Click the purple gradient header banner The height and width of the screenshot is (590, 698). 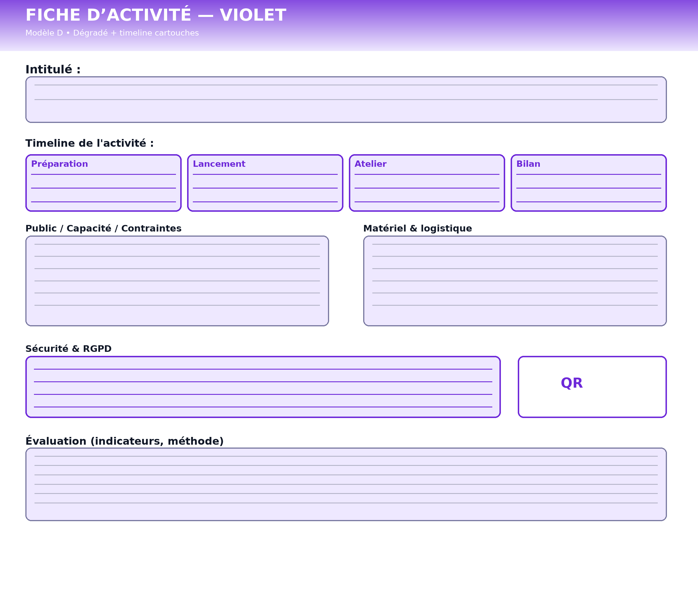(500, 25)
